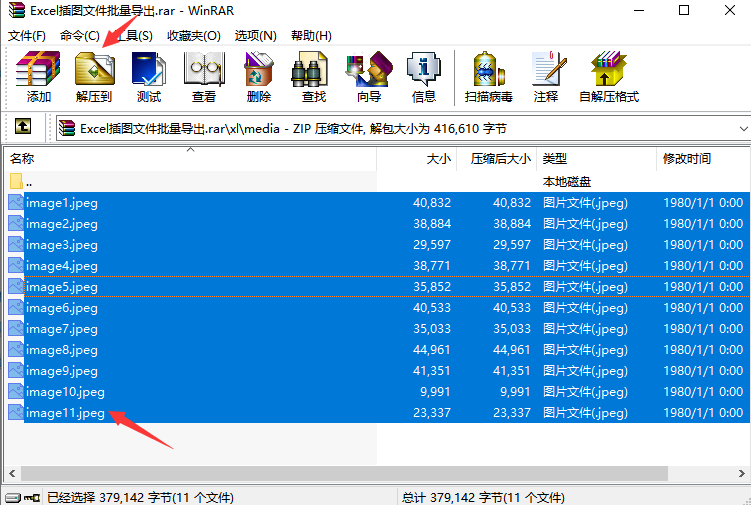The width and height of the screenshot is (751, 505).
Task: Sort by Type (类型) column header
Action: [596, 159]
